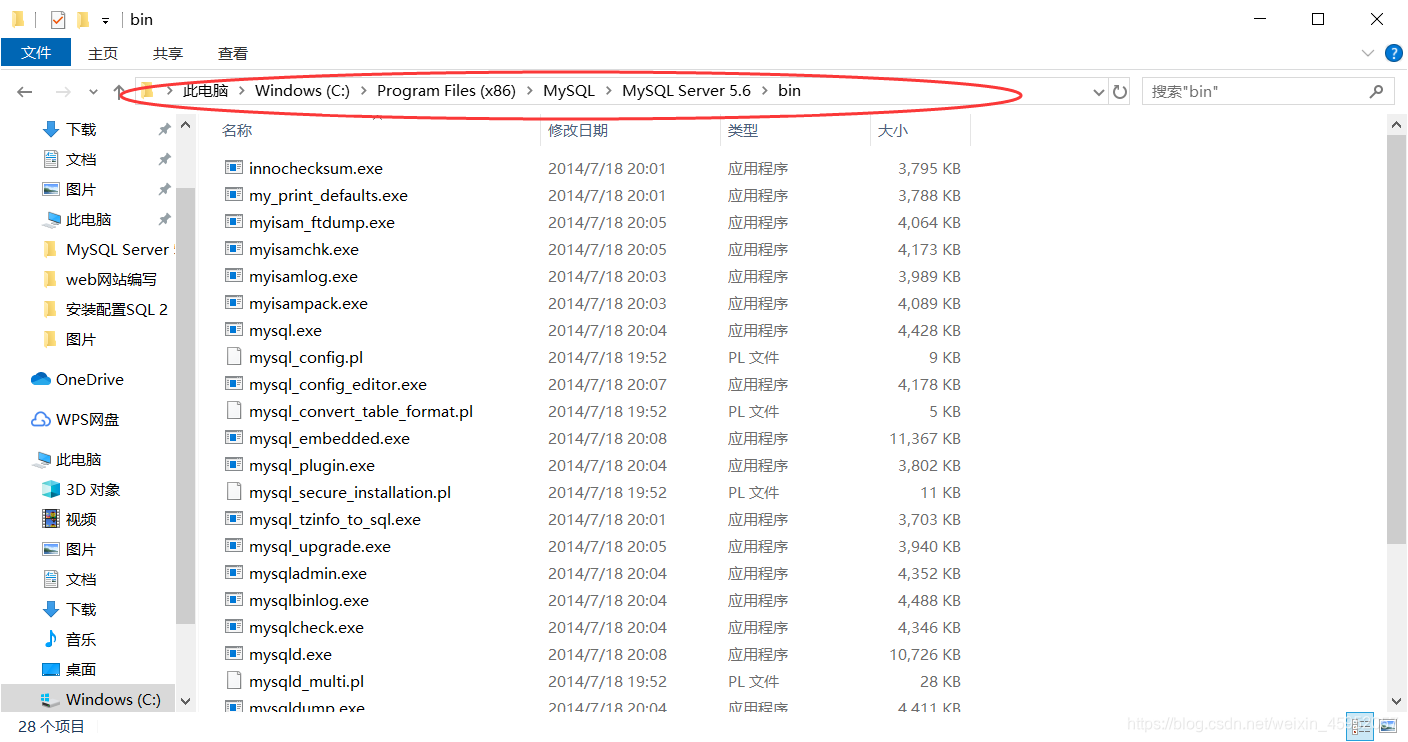Click the innochecksum.exe file icon

234,168
